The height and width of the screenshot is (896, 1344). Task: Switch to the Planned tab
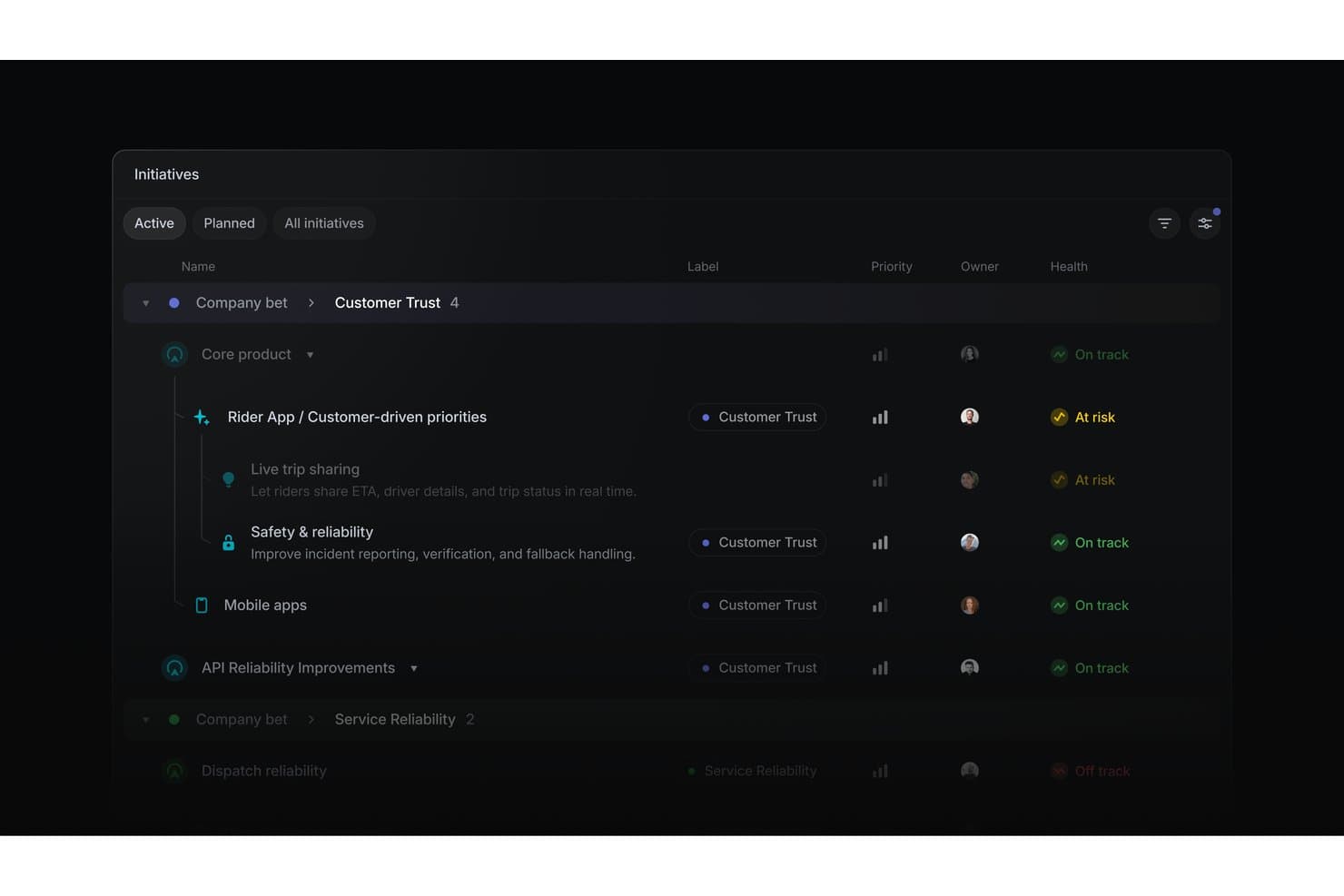(x=229, y=223)
